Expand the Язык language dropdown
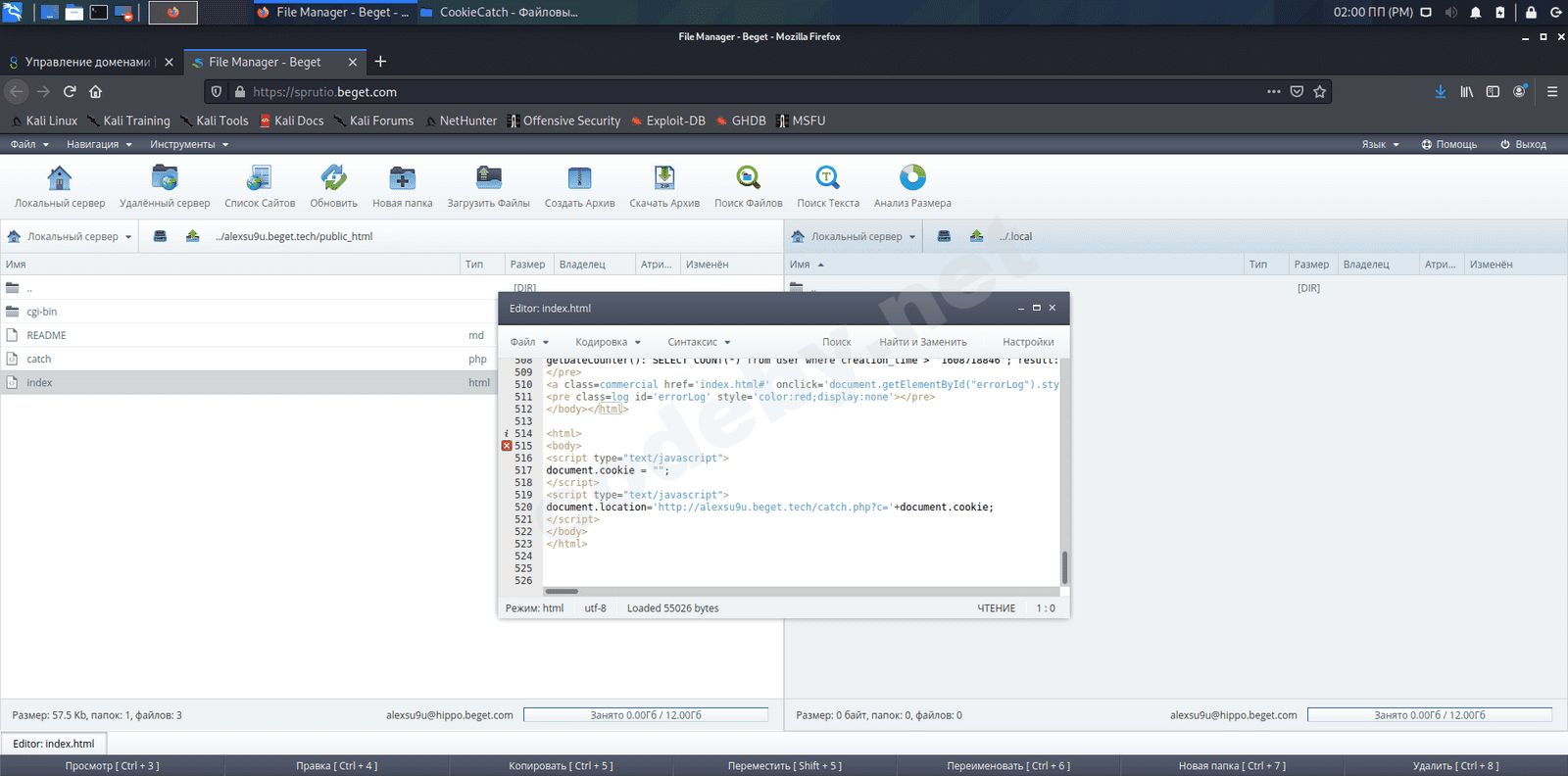Screen dimensions: 1568x776 click(1381, 144)
